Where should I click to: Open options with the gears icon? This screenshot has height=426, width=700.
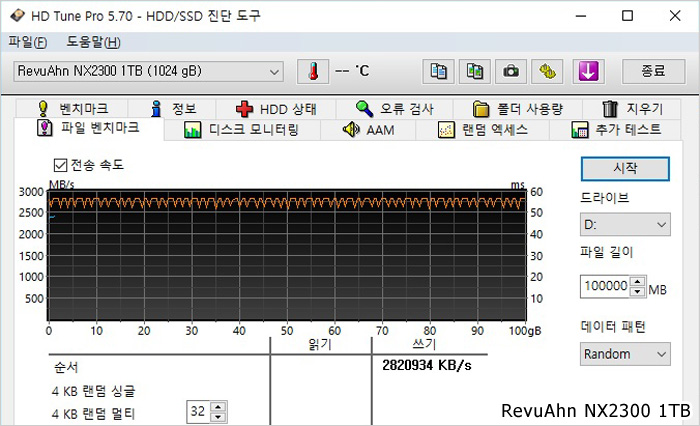click(547, 71)
